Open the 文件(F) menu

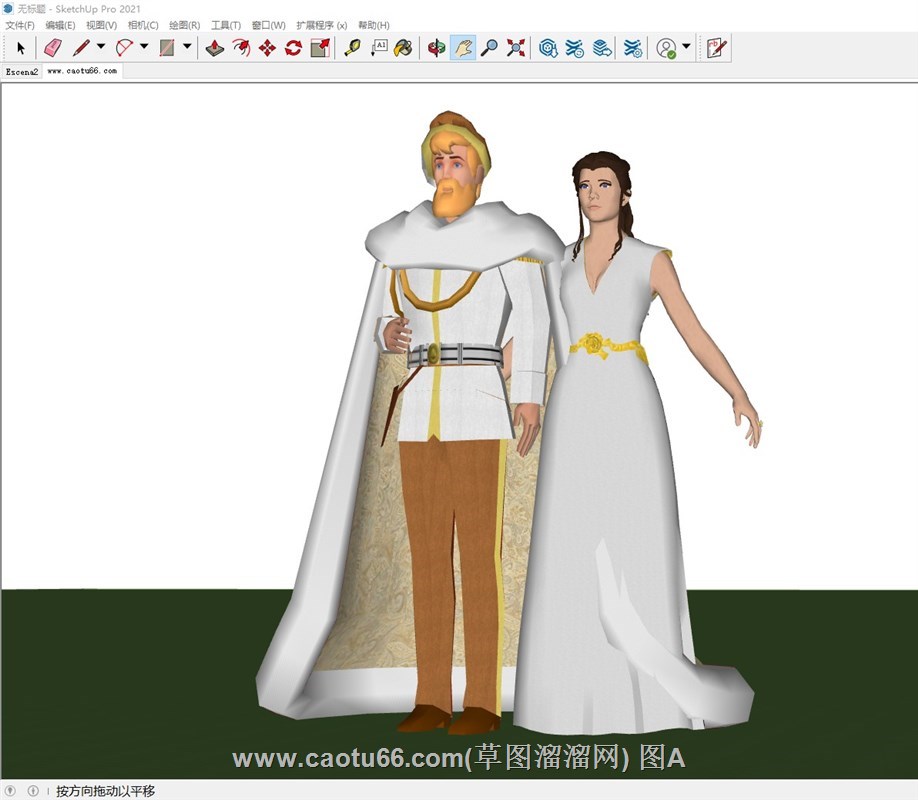(20, 25)
